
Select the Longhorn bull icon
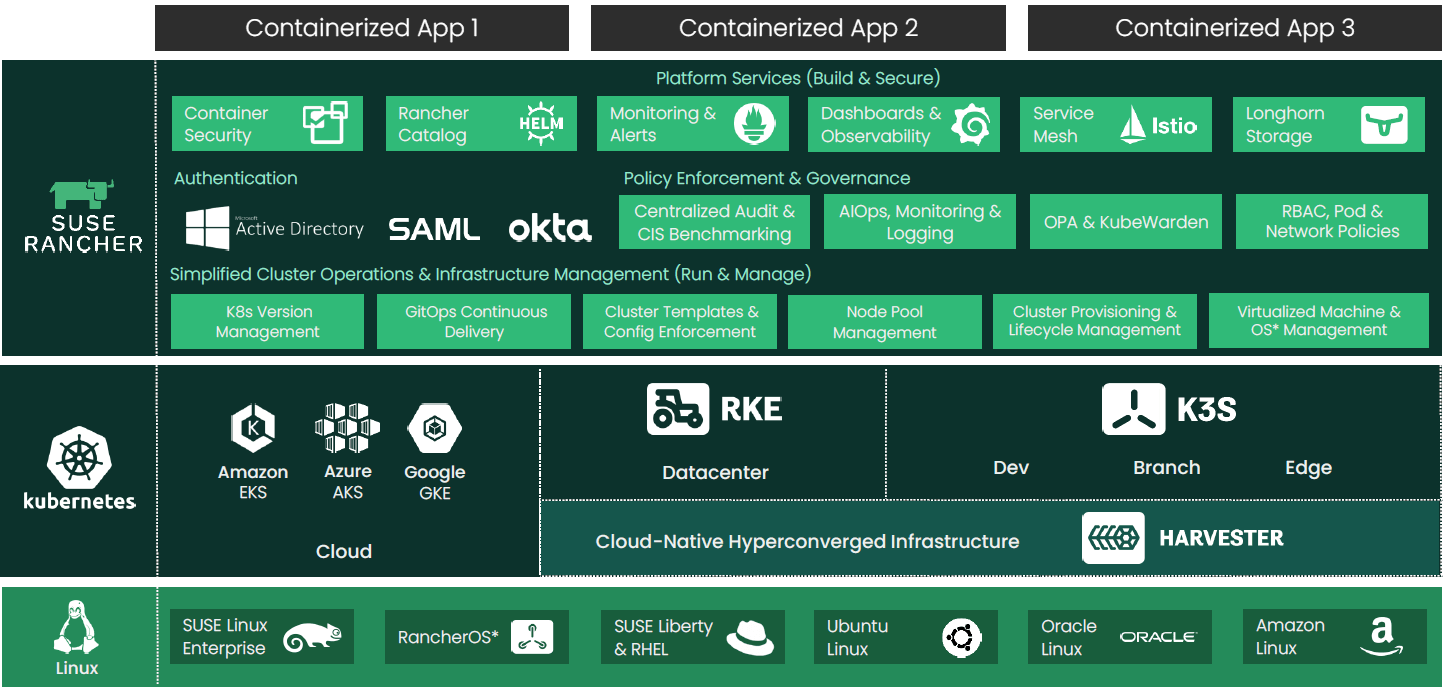(x=1384, y=125)
